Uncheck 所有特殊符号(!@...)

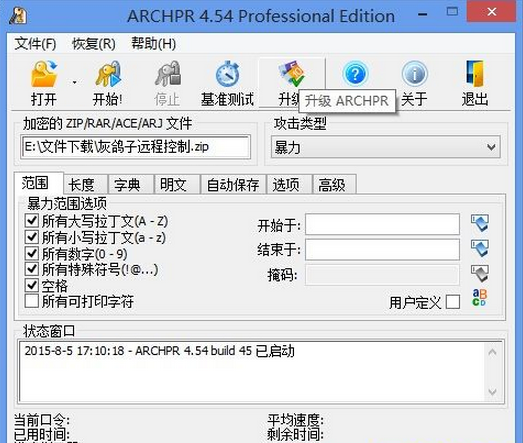[x=32, y=269]
